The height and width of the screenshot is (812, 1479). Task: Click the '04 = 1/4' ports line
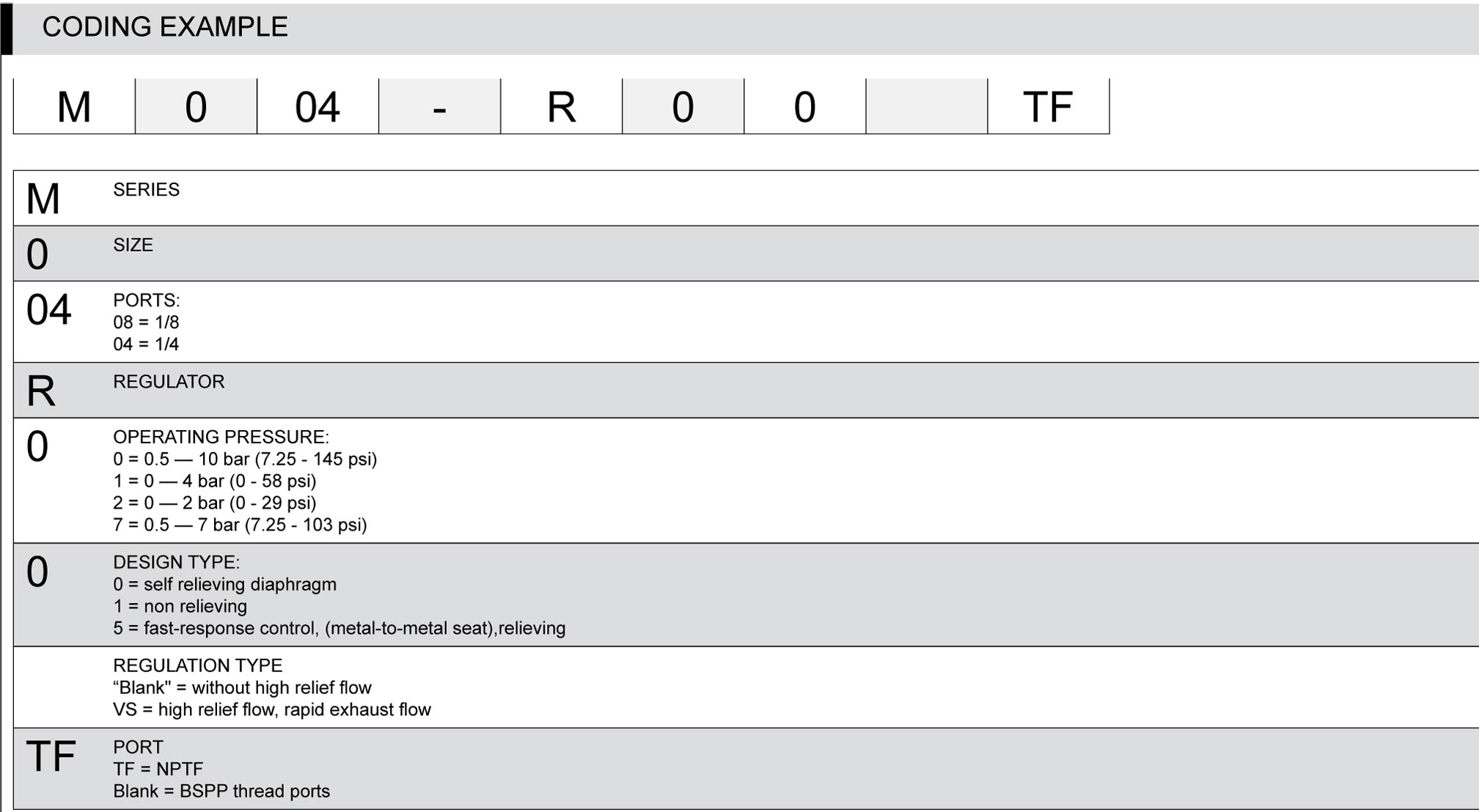tap(146, 344)
